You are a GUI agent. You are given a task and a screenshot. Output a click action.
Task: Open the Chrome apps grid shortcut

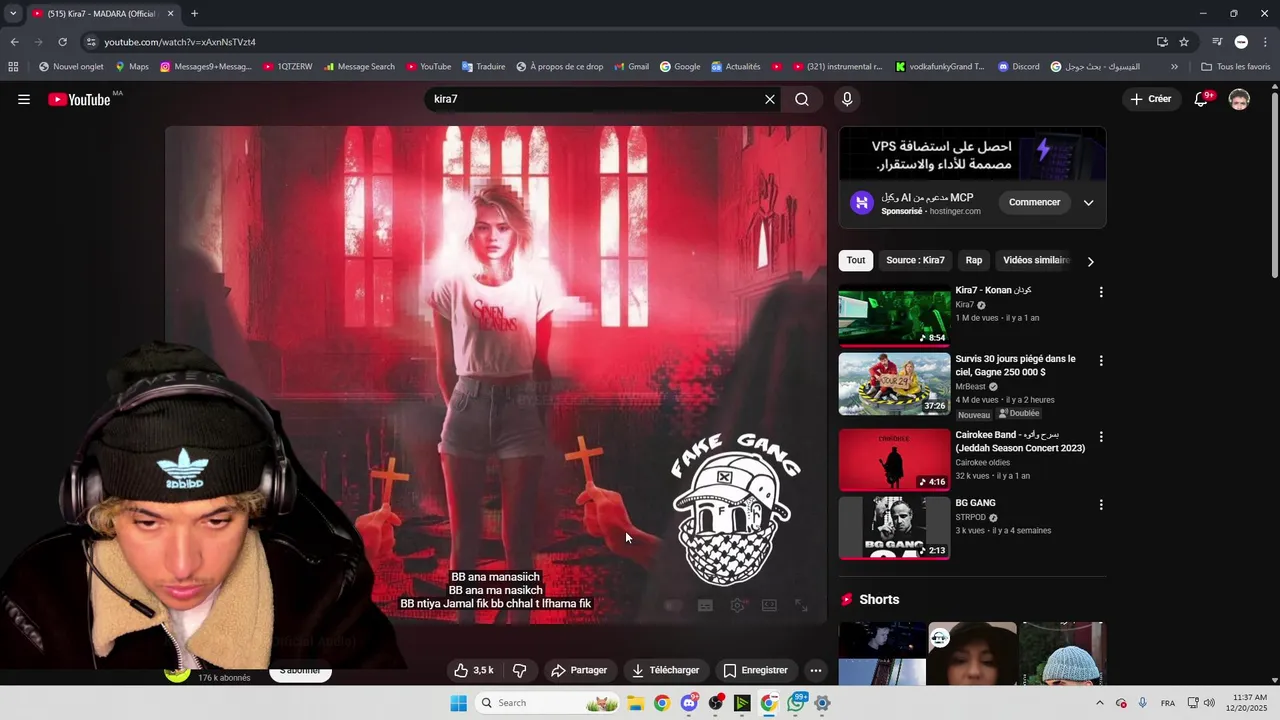pos(13,67)
